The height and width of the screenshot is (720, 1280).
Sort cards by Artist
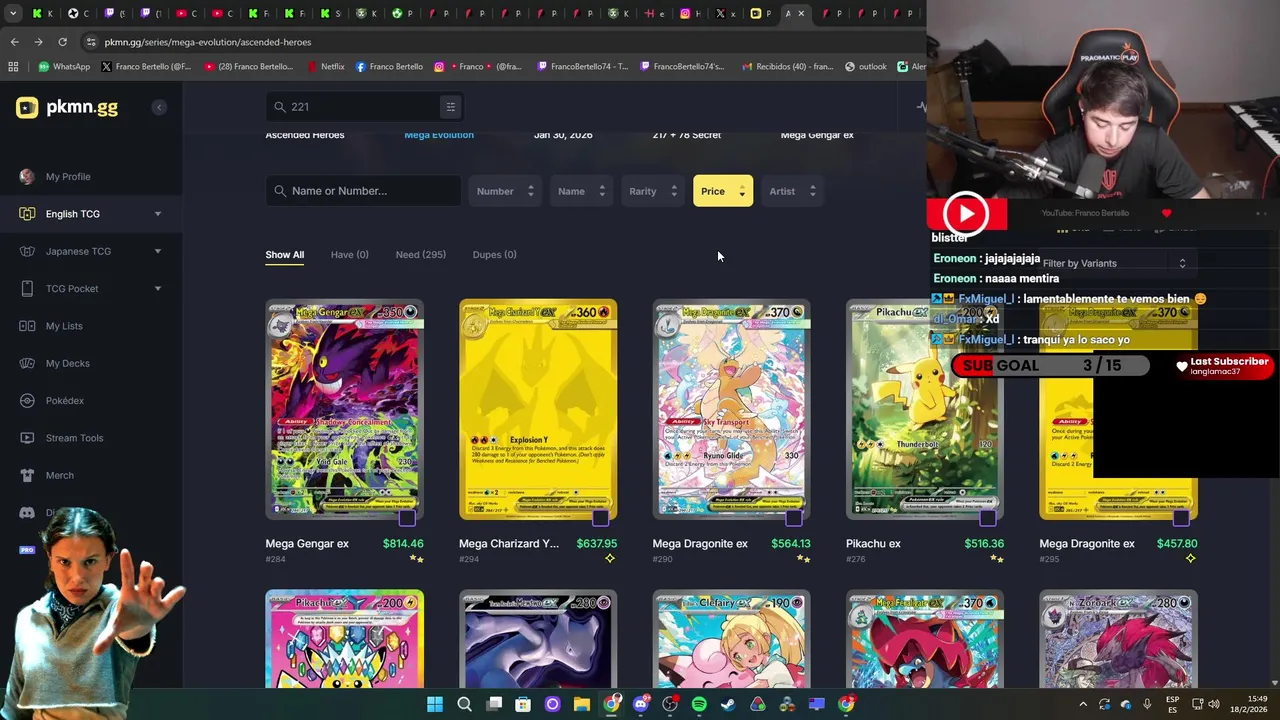(791, 191)
